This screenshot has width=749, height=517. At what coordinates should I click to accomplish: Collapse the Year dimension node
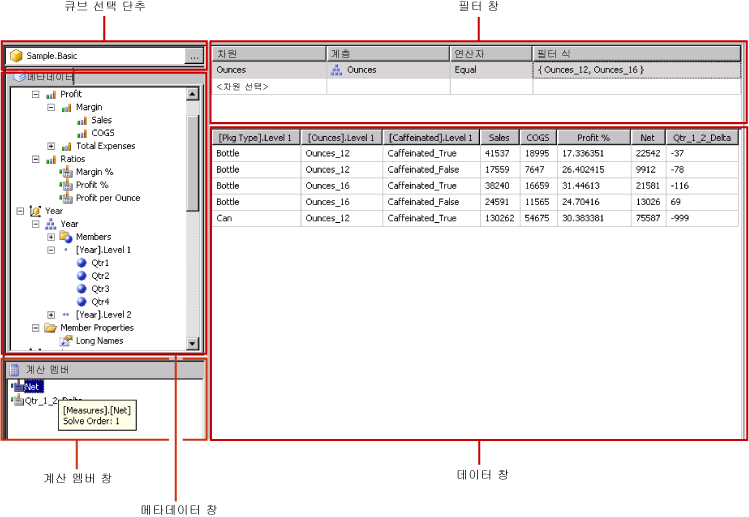click(20, 211)
